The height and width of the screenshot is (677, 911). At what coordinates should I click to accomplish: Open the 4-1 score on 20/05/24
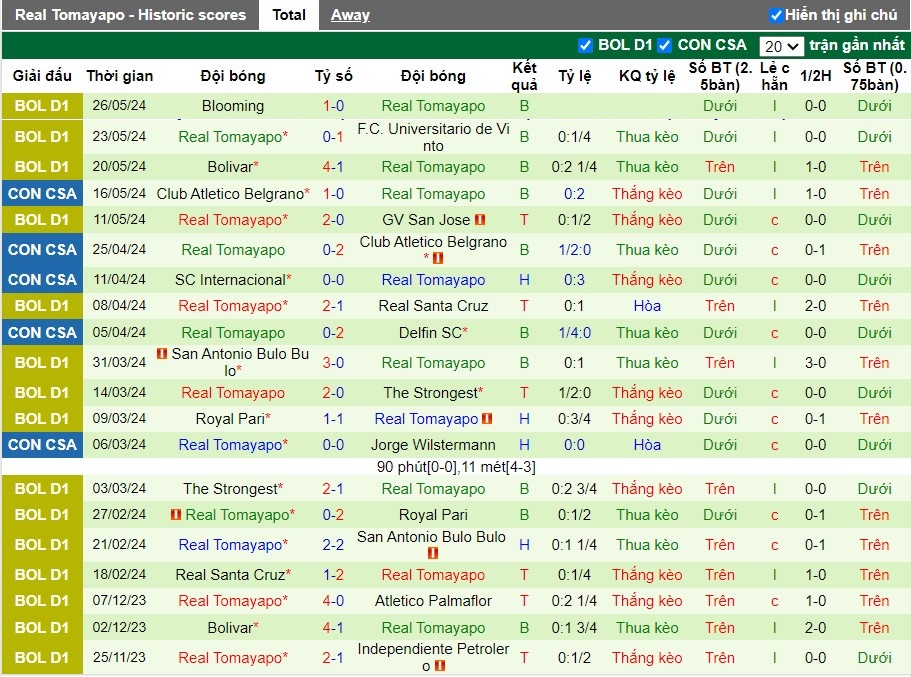click(x=333, y=167)
